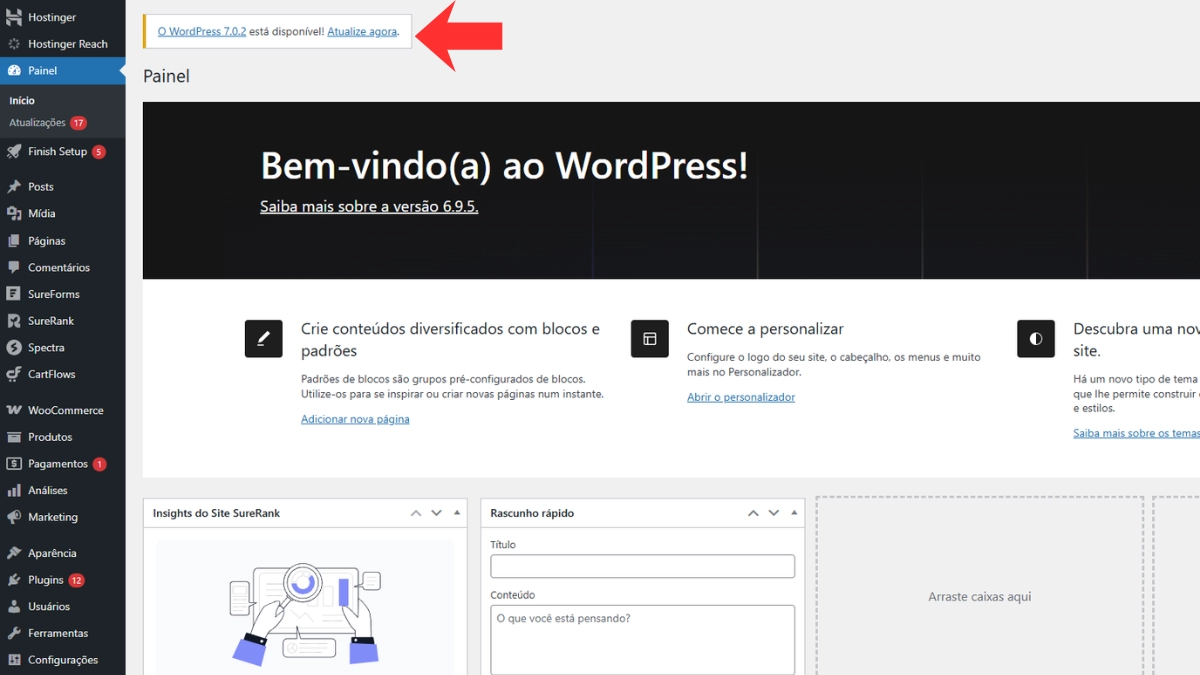
Task: Click the WooCommerce Woo icon
Action: click(x=14, y=411)
